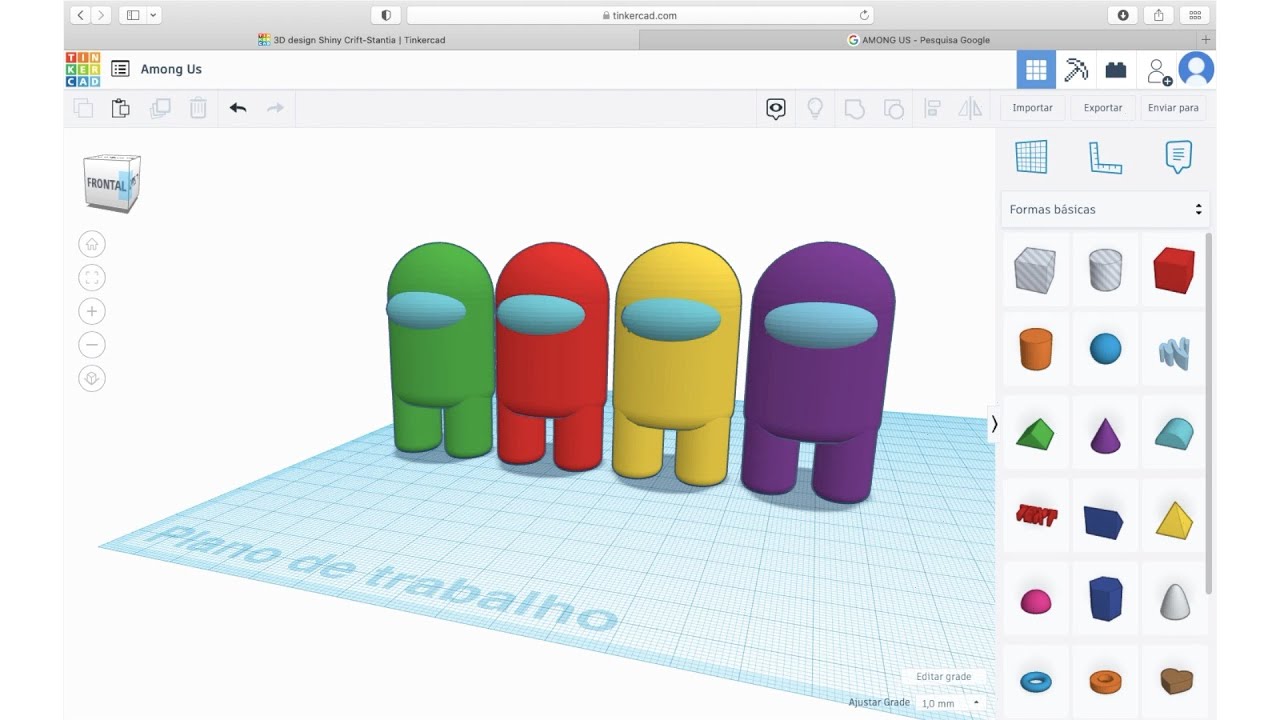This screenshot has height=720, width=1280.
Task: Open the Bricks mode
Action: pos(1116,70)
